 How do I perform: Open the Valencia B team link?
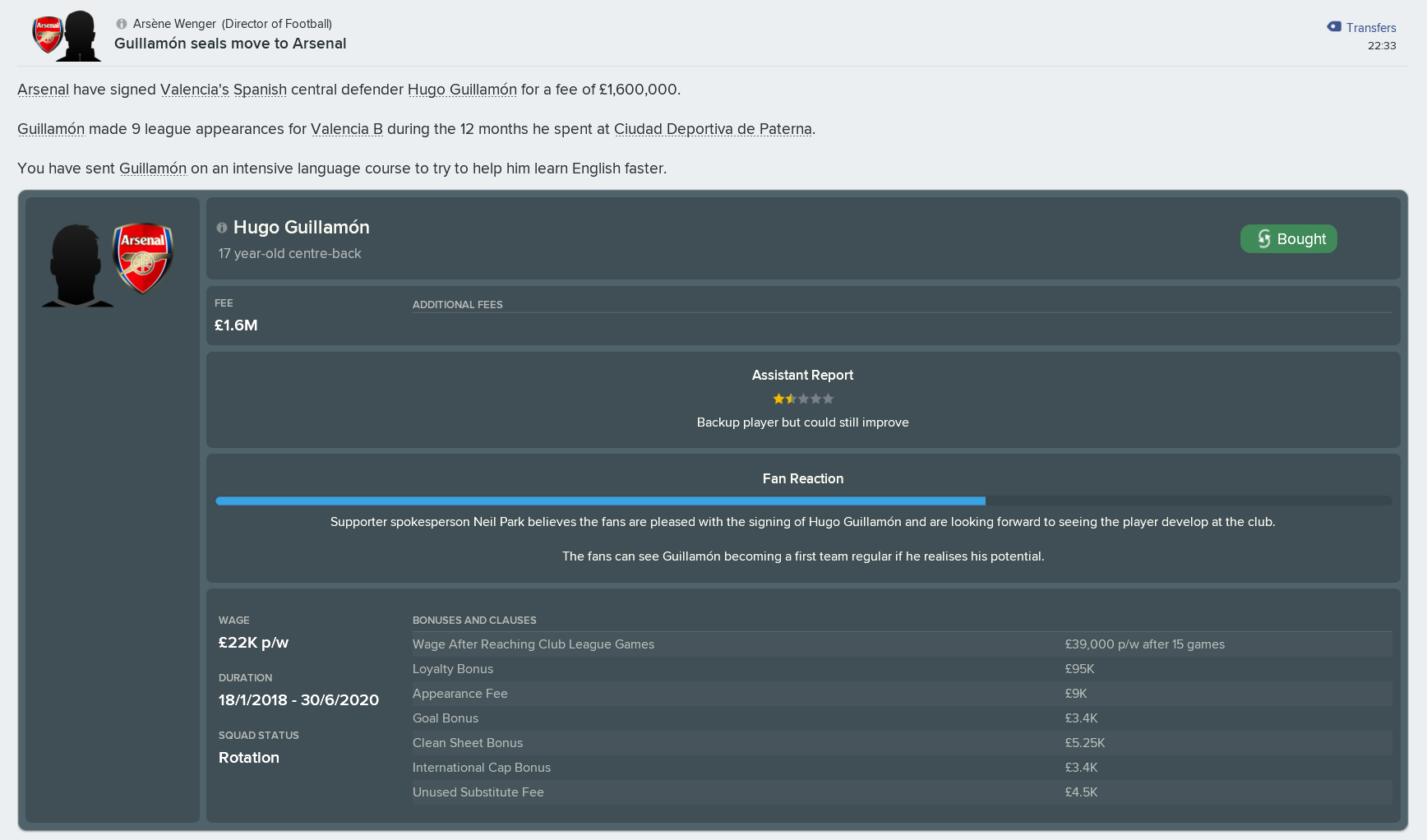pyautogui.click(x=347, y=129)
